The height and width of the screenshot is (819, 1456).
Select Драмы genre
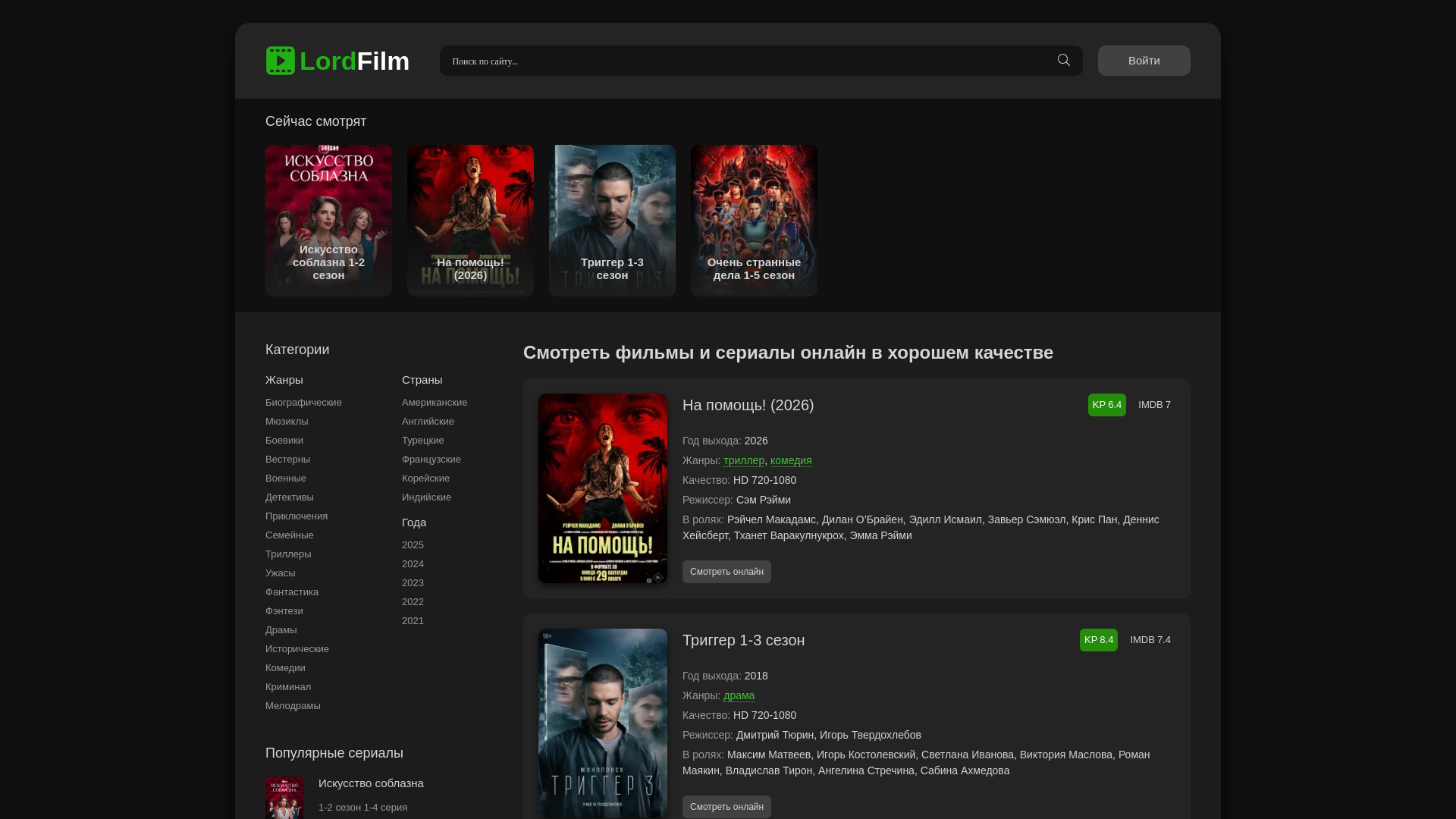(x=281, y=630)
